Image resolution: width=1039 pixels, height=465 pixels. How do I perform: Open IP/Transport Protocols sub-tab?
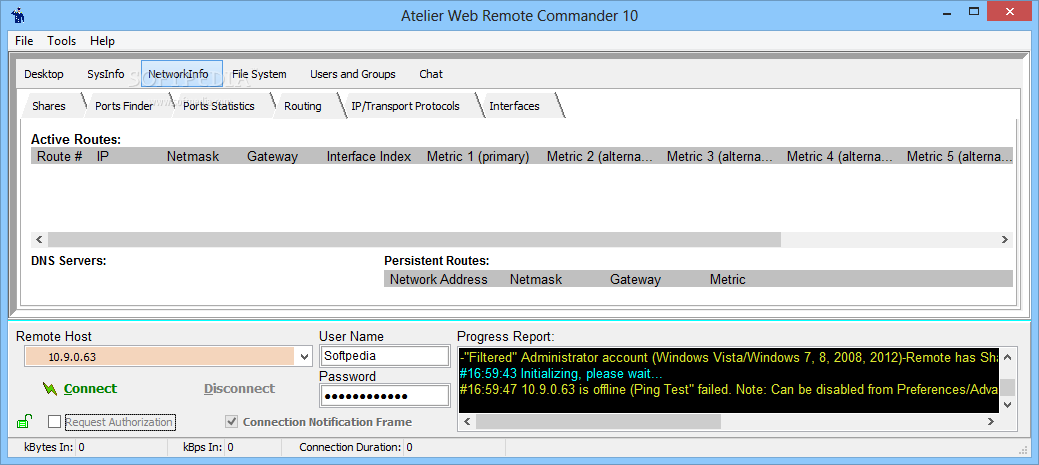coord(406,106)
